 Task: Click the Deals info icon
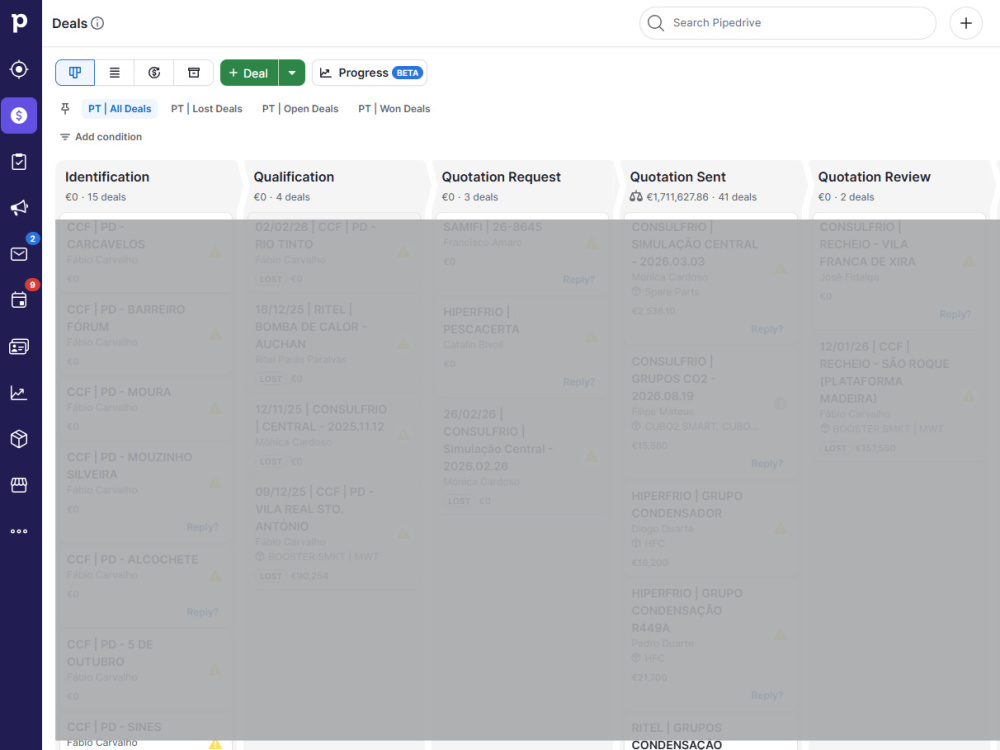98,23
